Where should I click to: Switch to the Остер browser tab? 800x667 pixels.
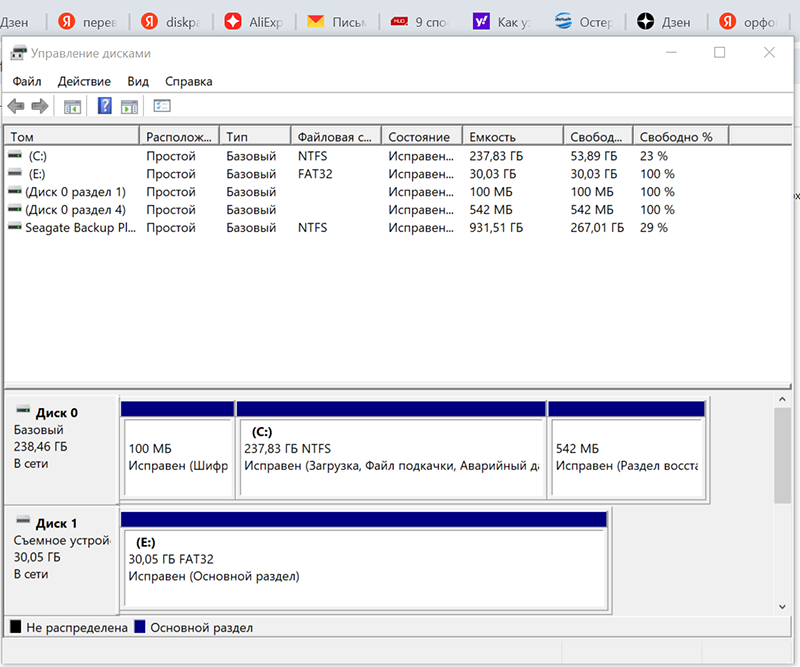(x=585, y=22)
